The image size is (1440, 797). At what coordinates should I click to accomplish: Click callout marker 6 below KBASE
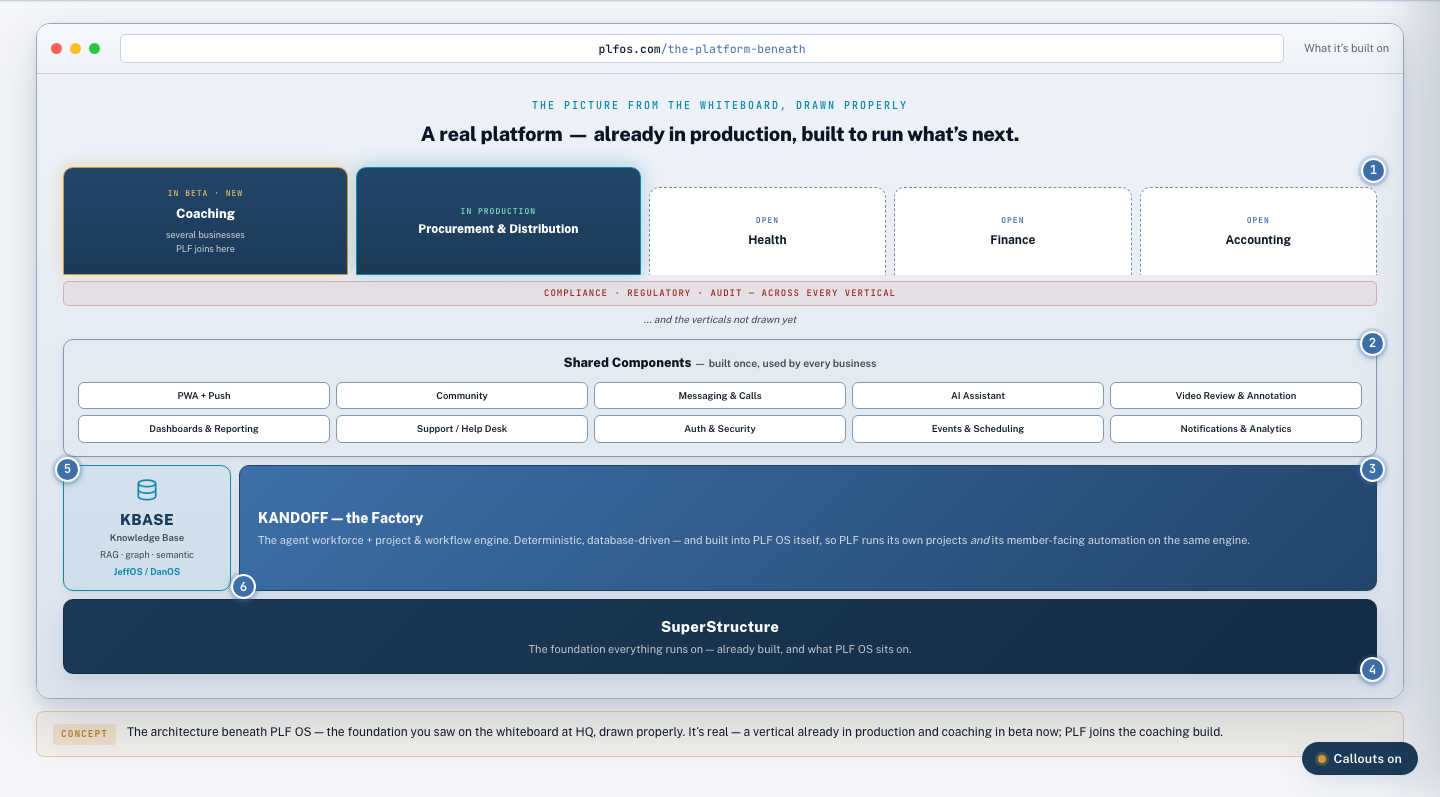pos(243,586)
